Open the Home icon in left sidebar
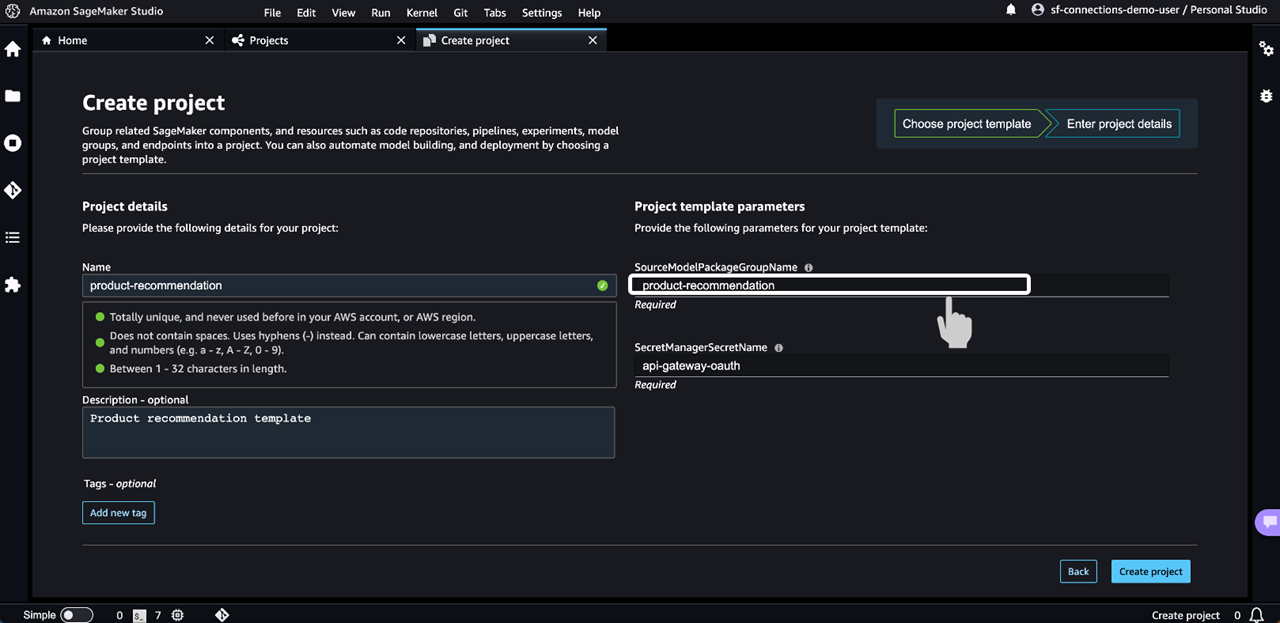This screenshot has width=1280, height=623. [x=13, y=49]
